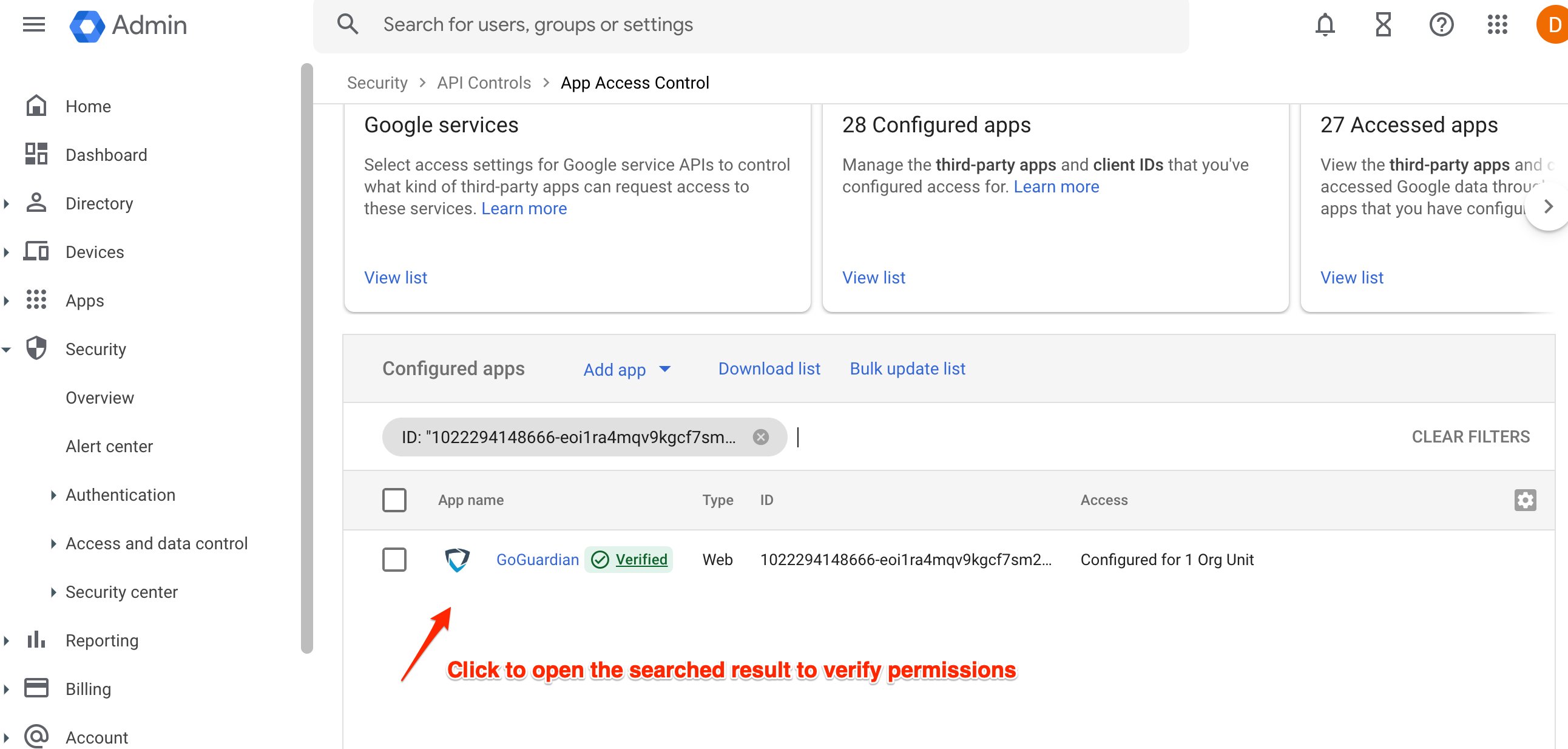Click the Dashboard icon in sidebar
Image resolution: width=1568 pixels, height=749 pixels.
[x=36, y=154]
